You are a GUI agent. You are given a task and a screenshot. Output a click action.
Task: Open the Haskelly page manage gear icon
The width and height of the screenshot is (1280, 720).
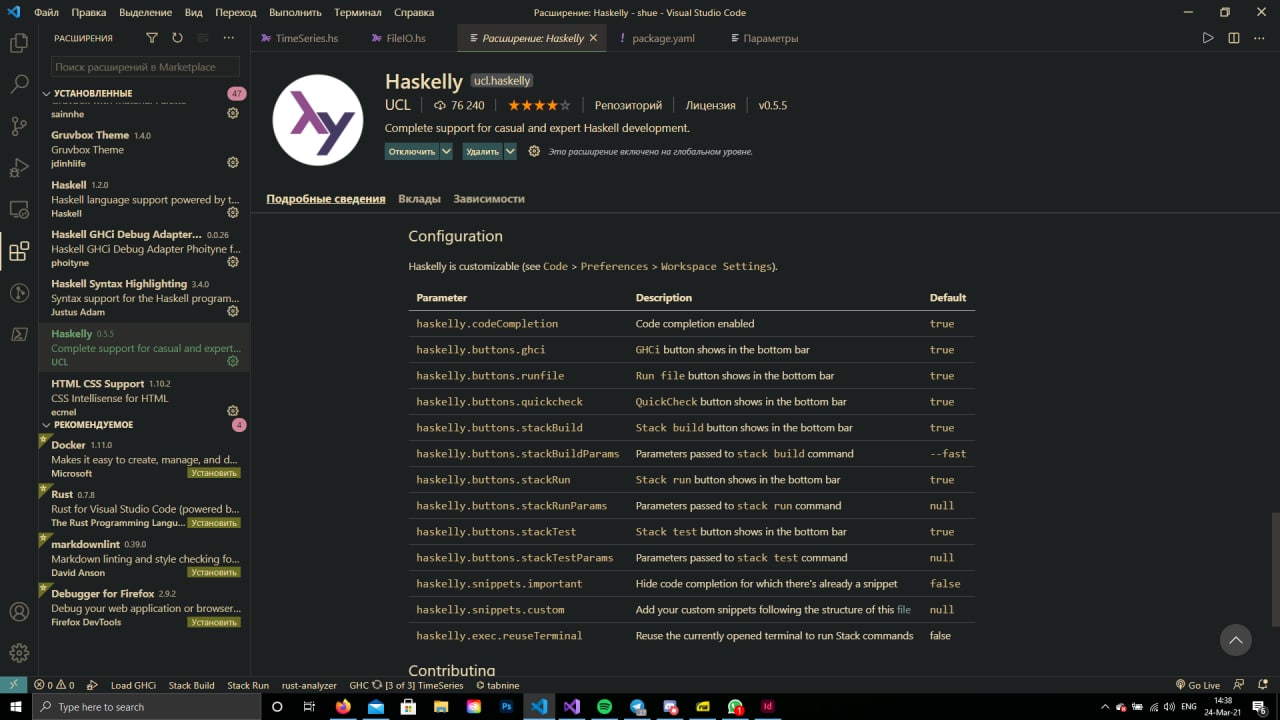534,151
